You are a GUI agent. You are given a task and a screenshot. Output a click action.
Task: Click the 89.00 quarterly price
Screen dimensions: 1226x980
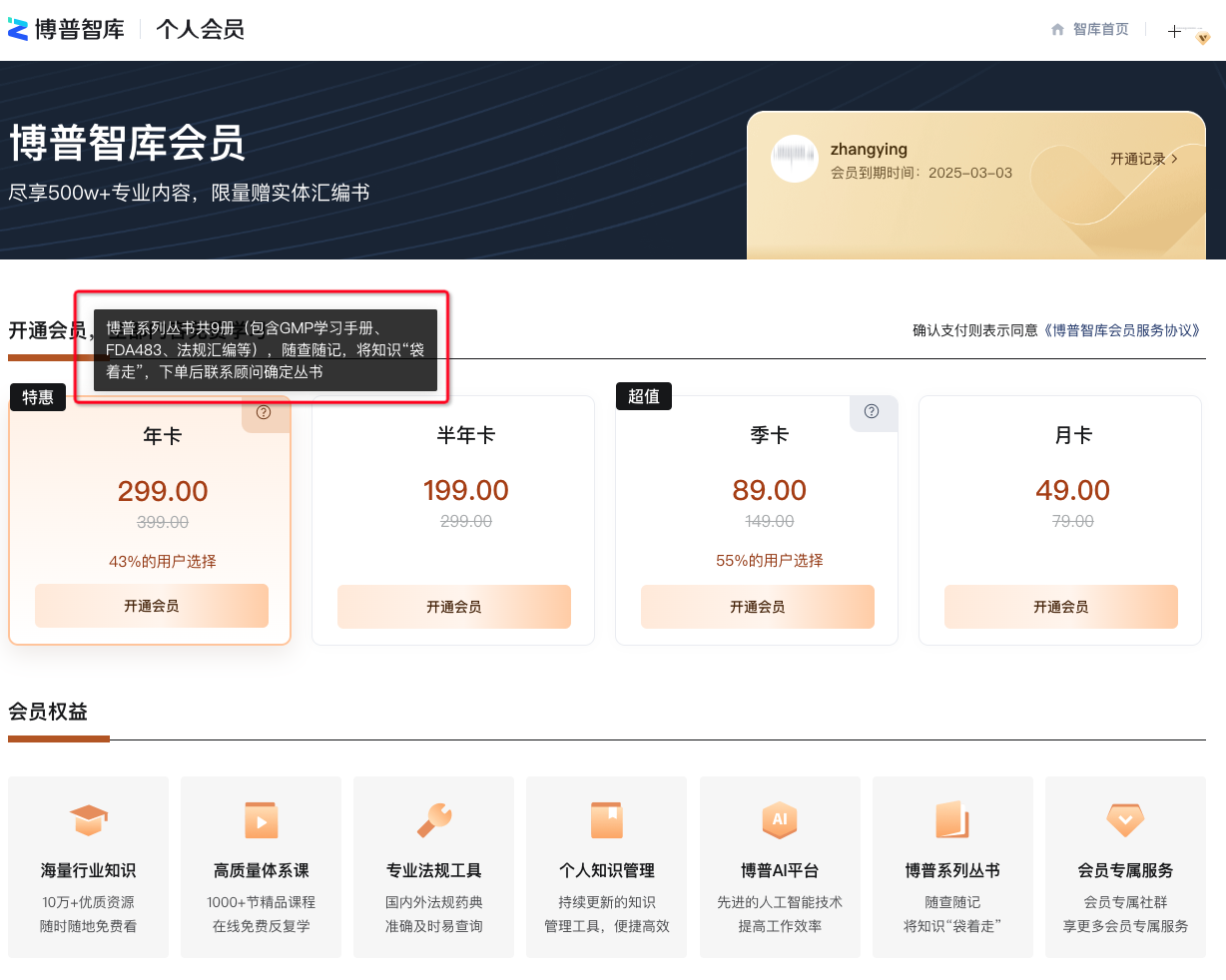pos(770,490)
